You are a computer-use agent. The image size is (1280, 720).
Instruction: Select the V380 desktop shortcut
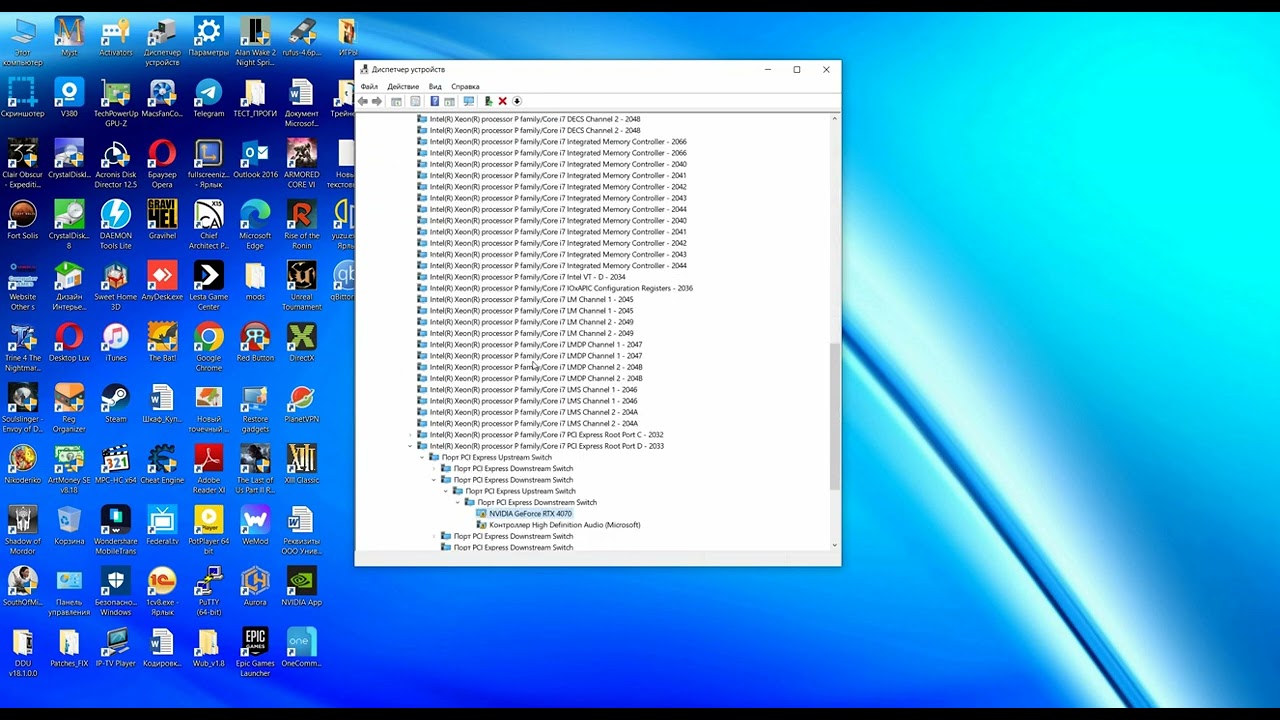[69, 98]
